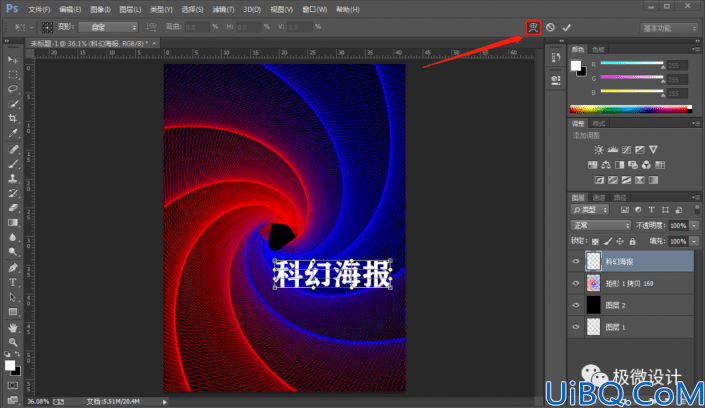Open the 文件(F) menu
This screenshot has height=408, width=705.
click(x=39, y=9)
